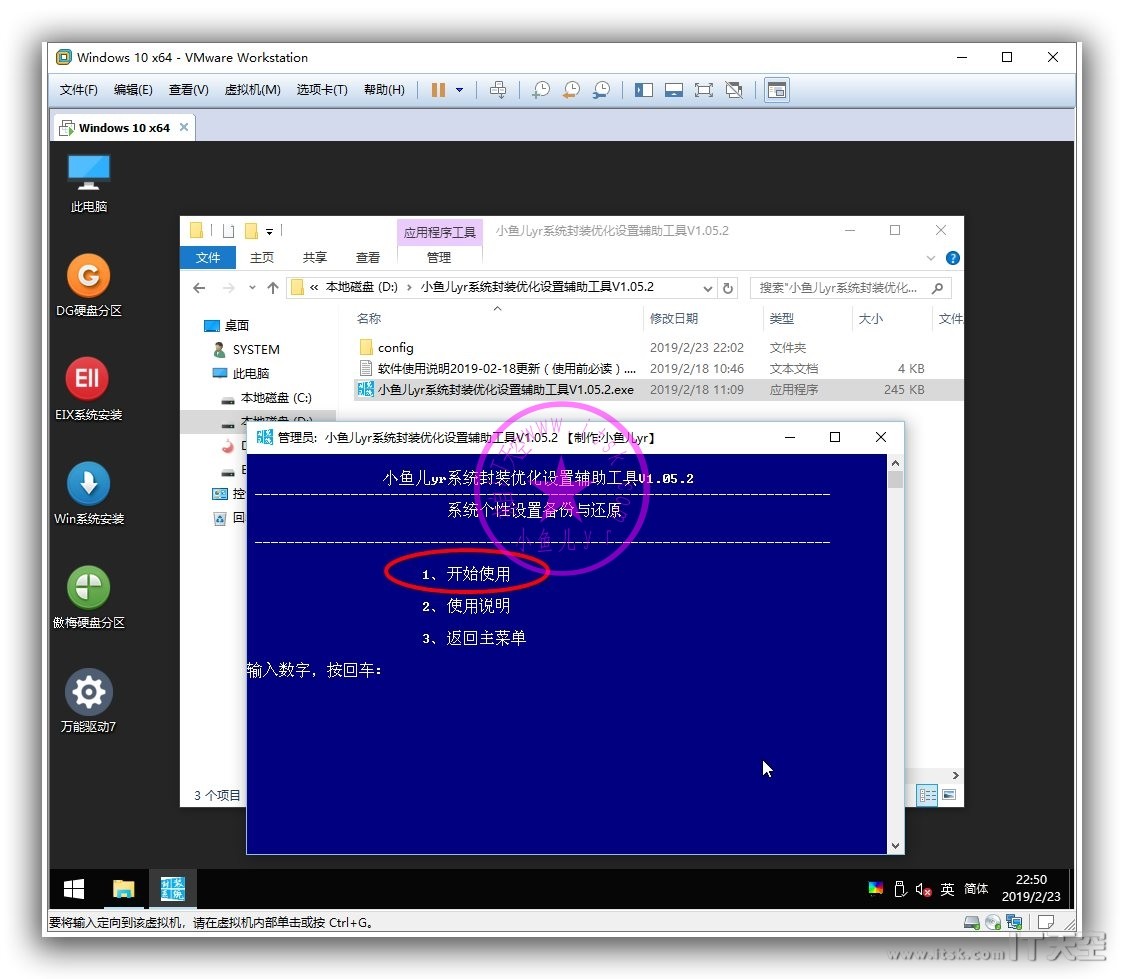The height and width of the screenshot is (979, 1124).
Task: Open Explorer help question mark icon
Action: coord(953,258)
